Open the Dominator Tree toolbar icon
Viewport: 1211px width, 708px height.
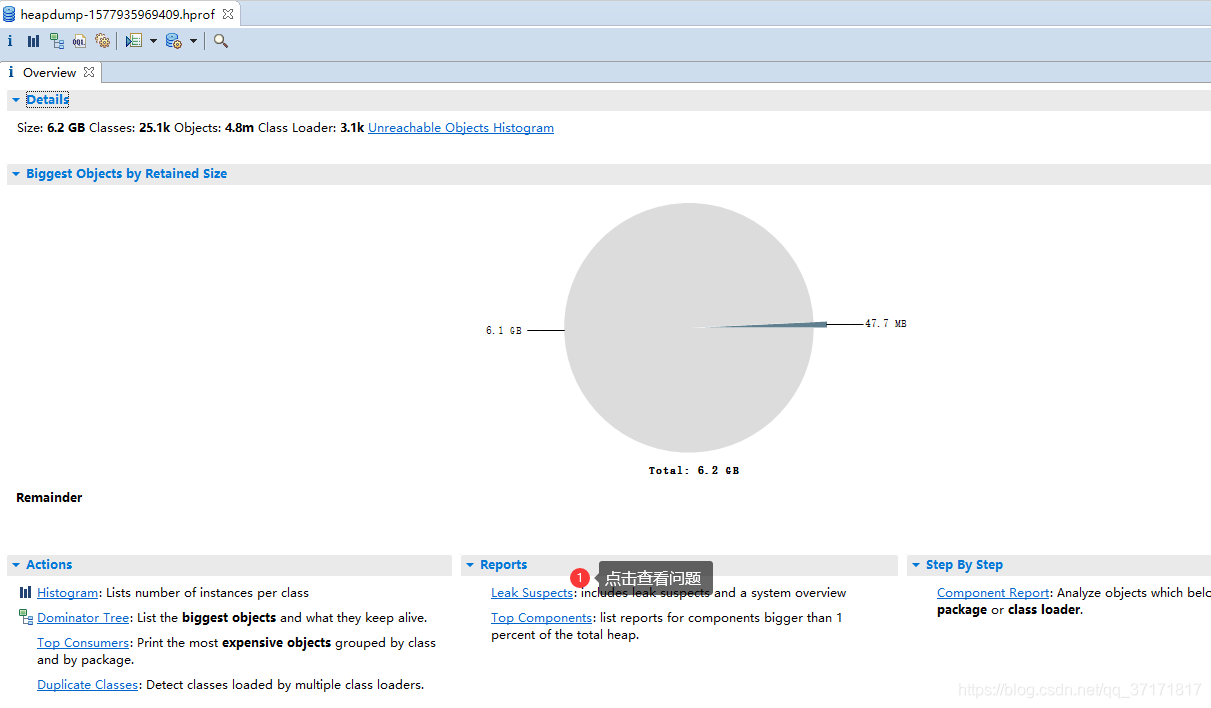[x=57, y=41]
